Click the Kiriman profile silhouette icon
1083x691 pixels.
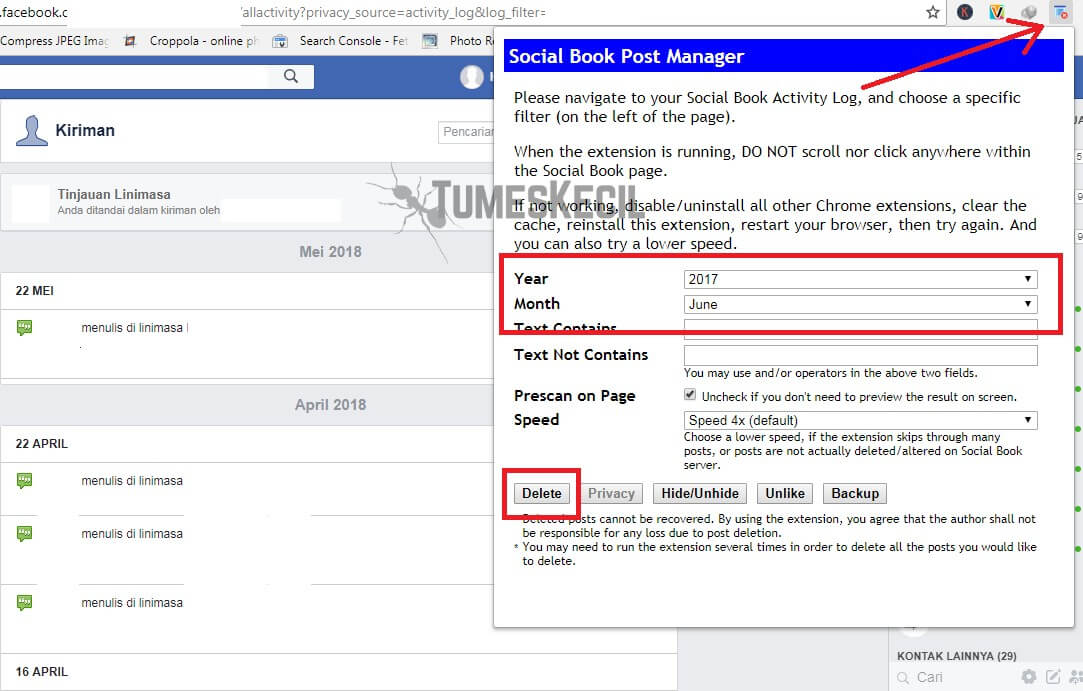[x=32, y=131]
